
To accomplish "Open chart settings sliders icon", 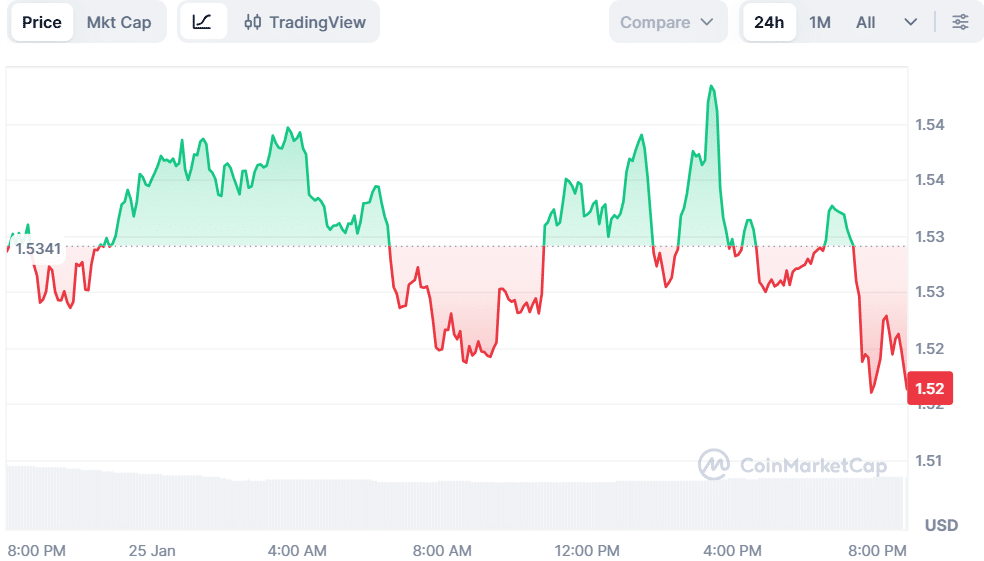I will [x=960, y=22].
